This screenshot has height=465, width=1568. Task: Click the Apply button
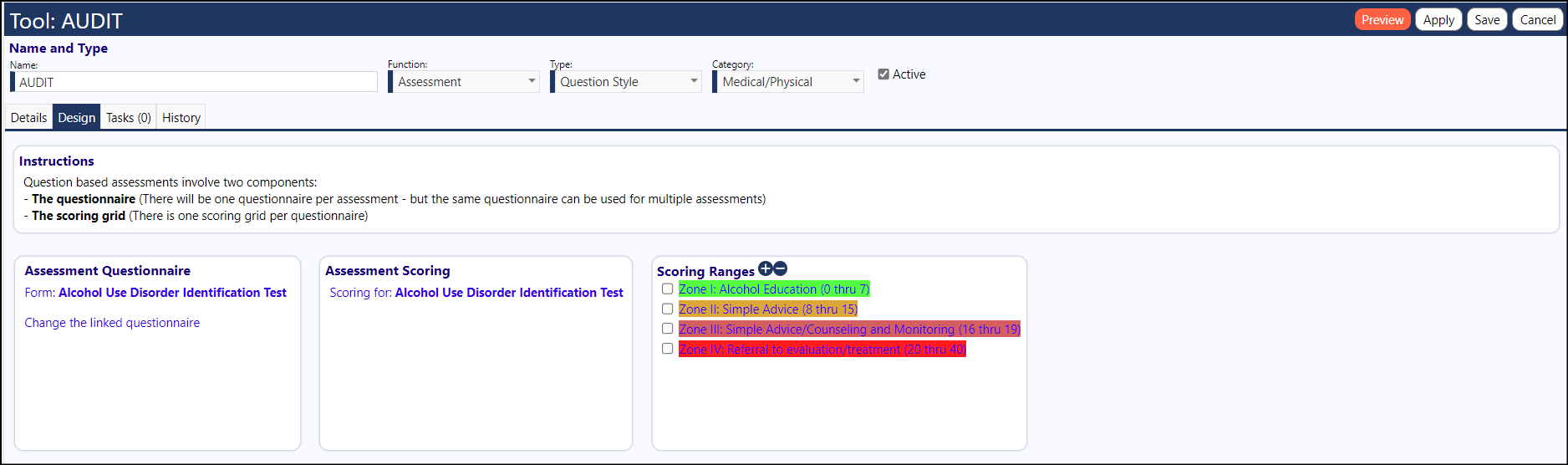[x=1438, y=19]
